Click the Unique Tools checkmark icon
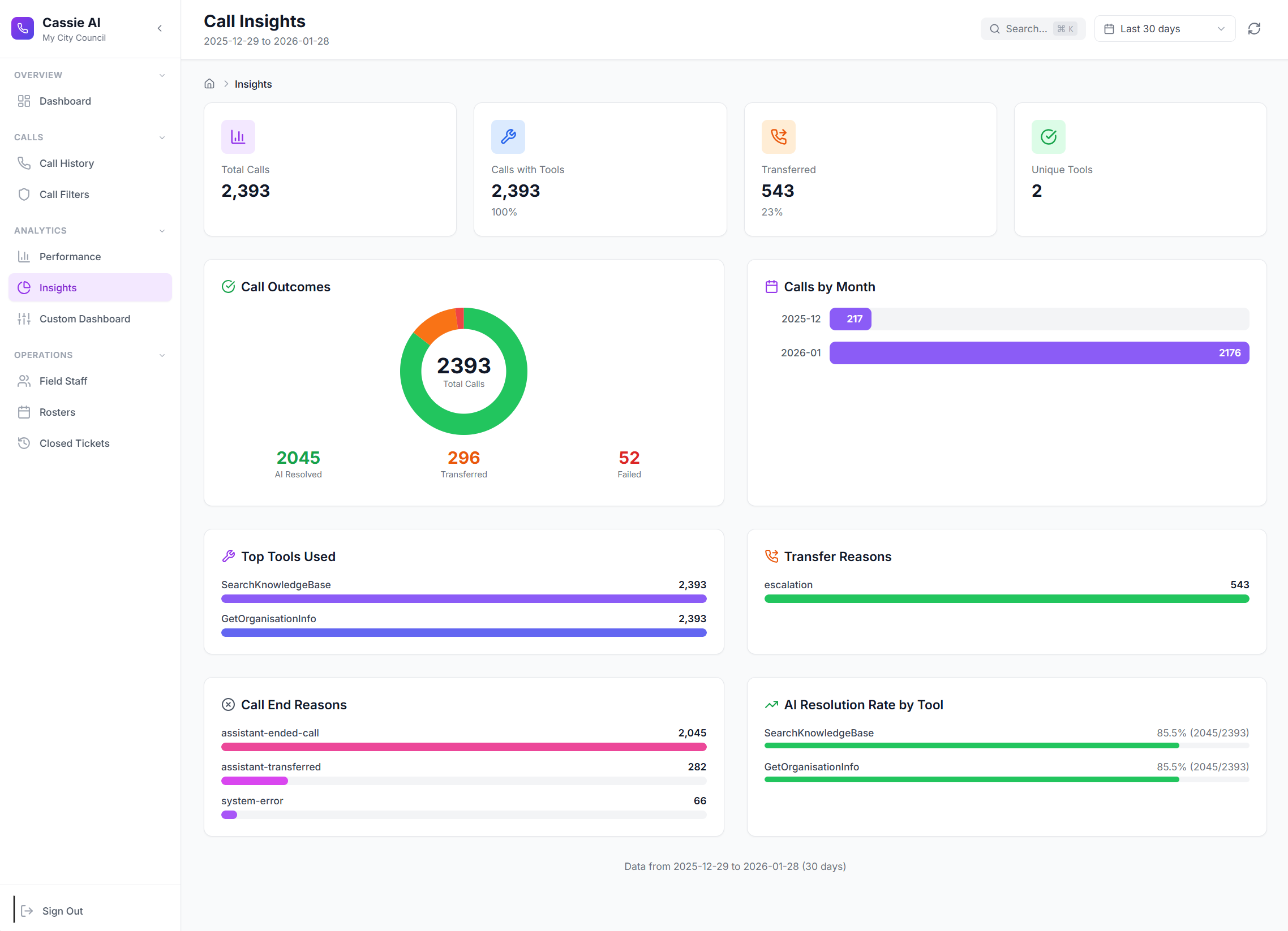This screenshot has width=1288, height=931. coord(1049,137)
